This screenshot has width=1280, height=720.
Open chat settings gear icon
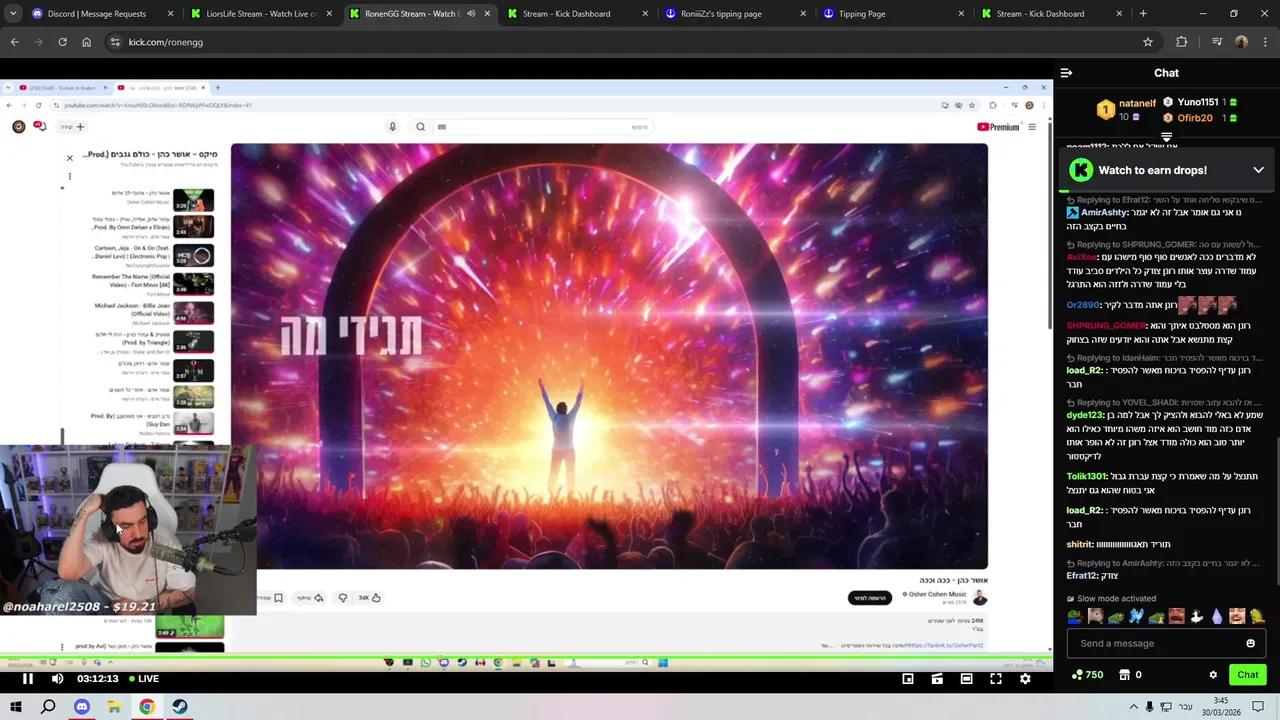tap(1213, 675)
